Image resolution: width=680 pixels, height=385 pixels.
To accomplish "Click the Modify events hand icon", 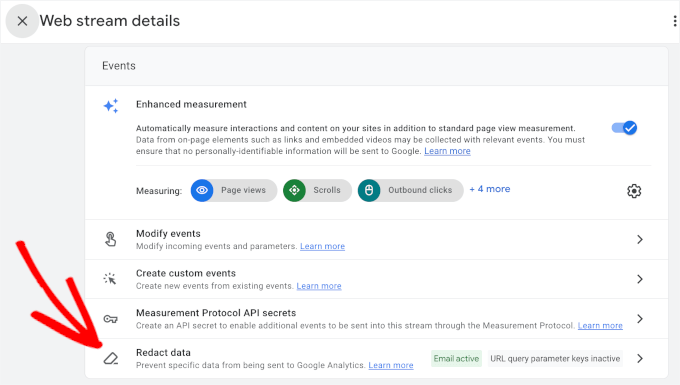I will (x=111, y=239).
